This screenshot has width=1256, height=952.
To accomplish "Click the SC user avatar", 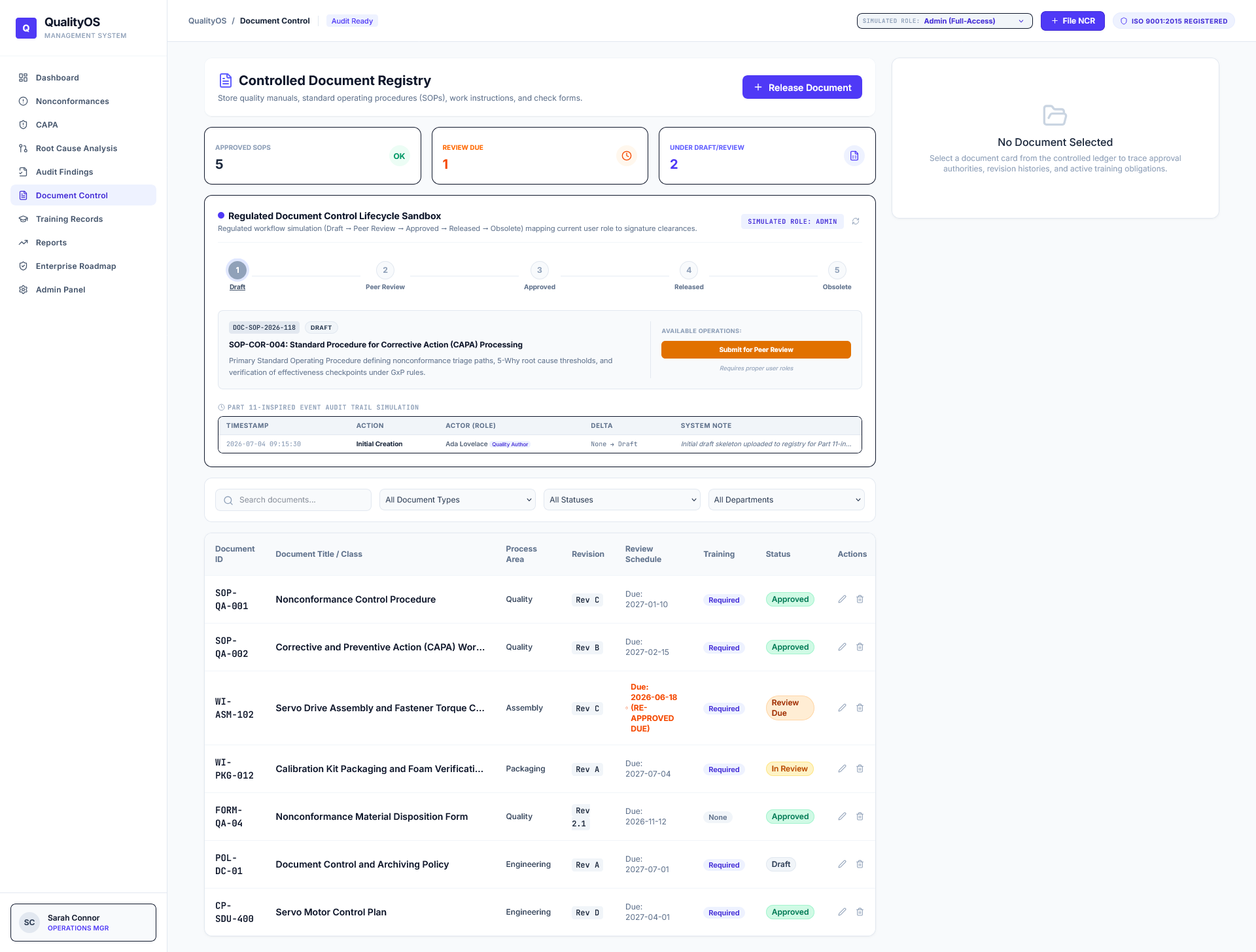I will tap(29, 923).
